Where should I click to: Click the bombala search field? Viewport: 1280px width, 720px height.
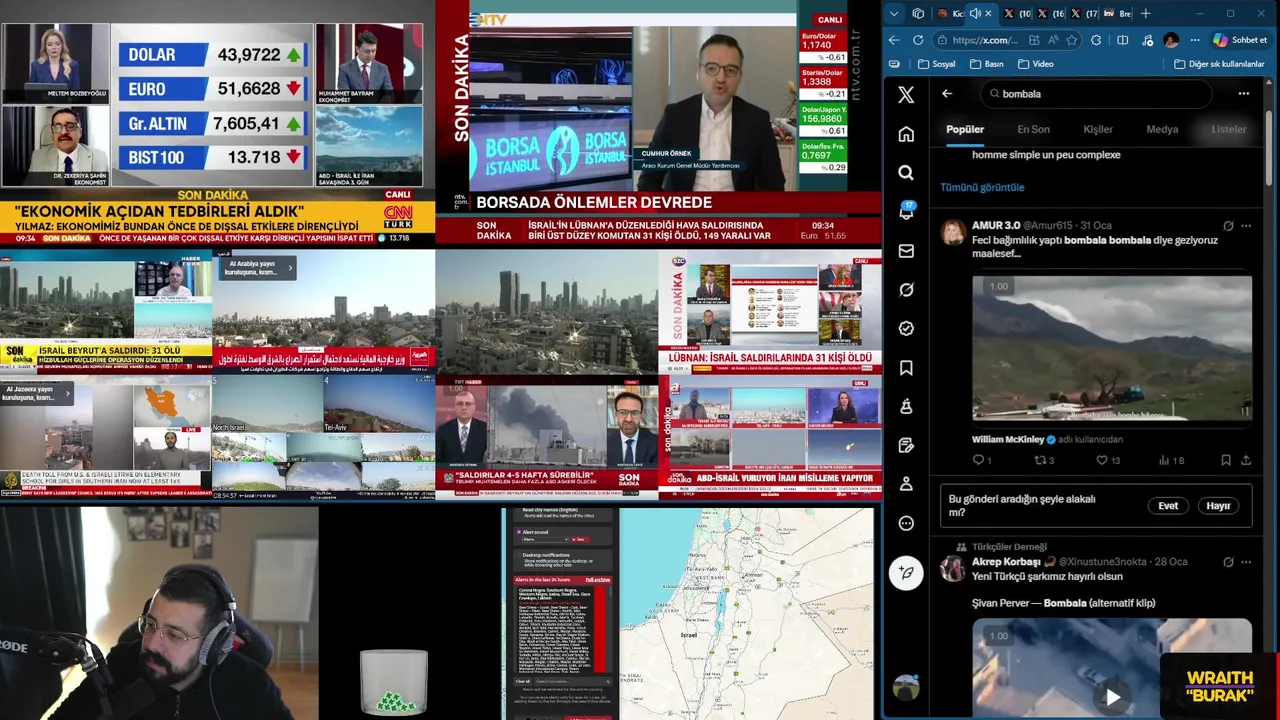[x=1098, y=94]
